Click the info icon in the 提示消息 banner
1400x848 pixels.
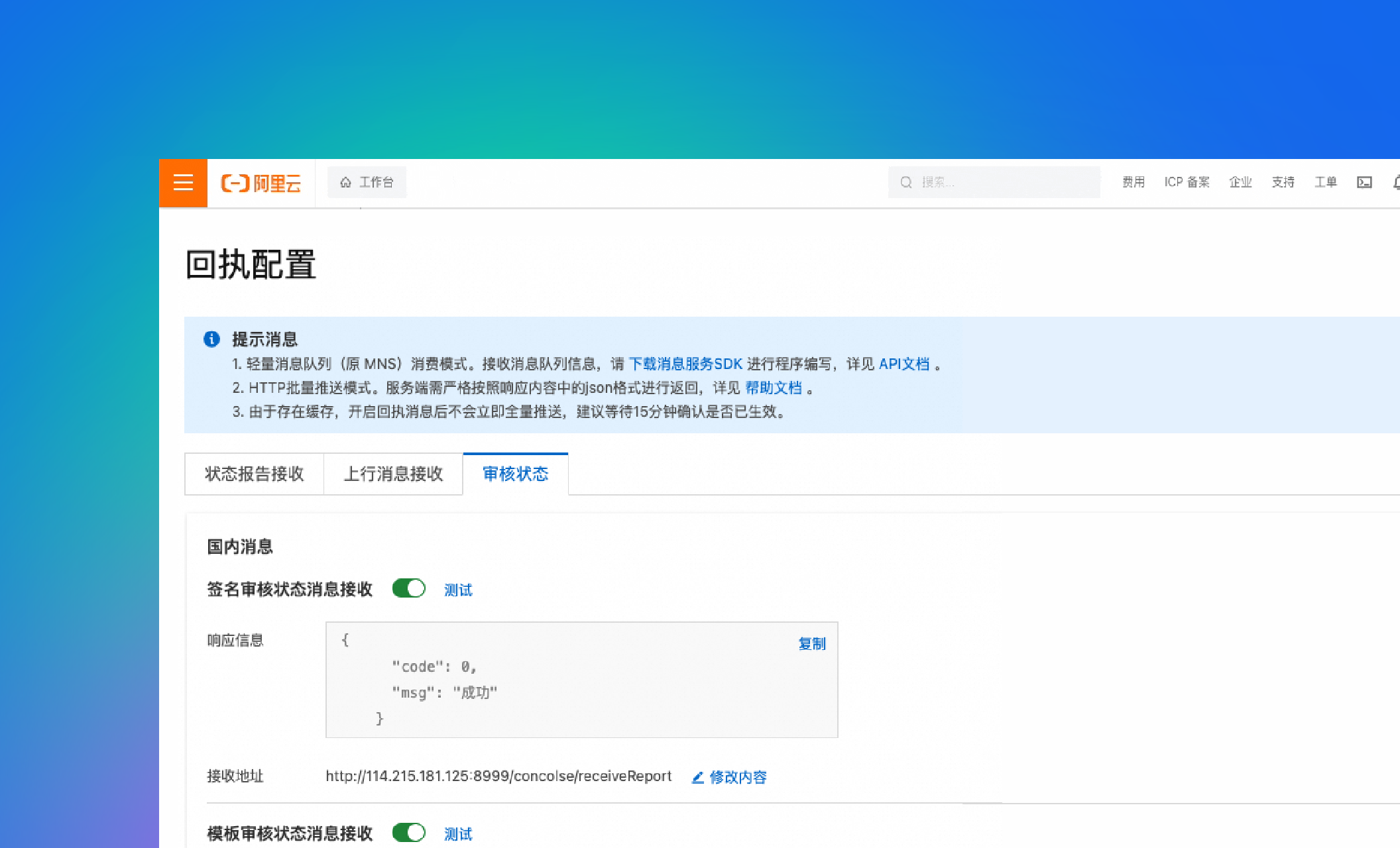point(212,339)
